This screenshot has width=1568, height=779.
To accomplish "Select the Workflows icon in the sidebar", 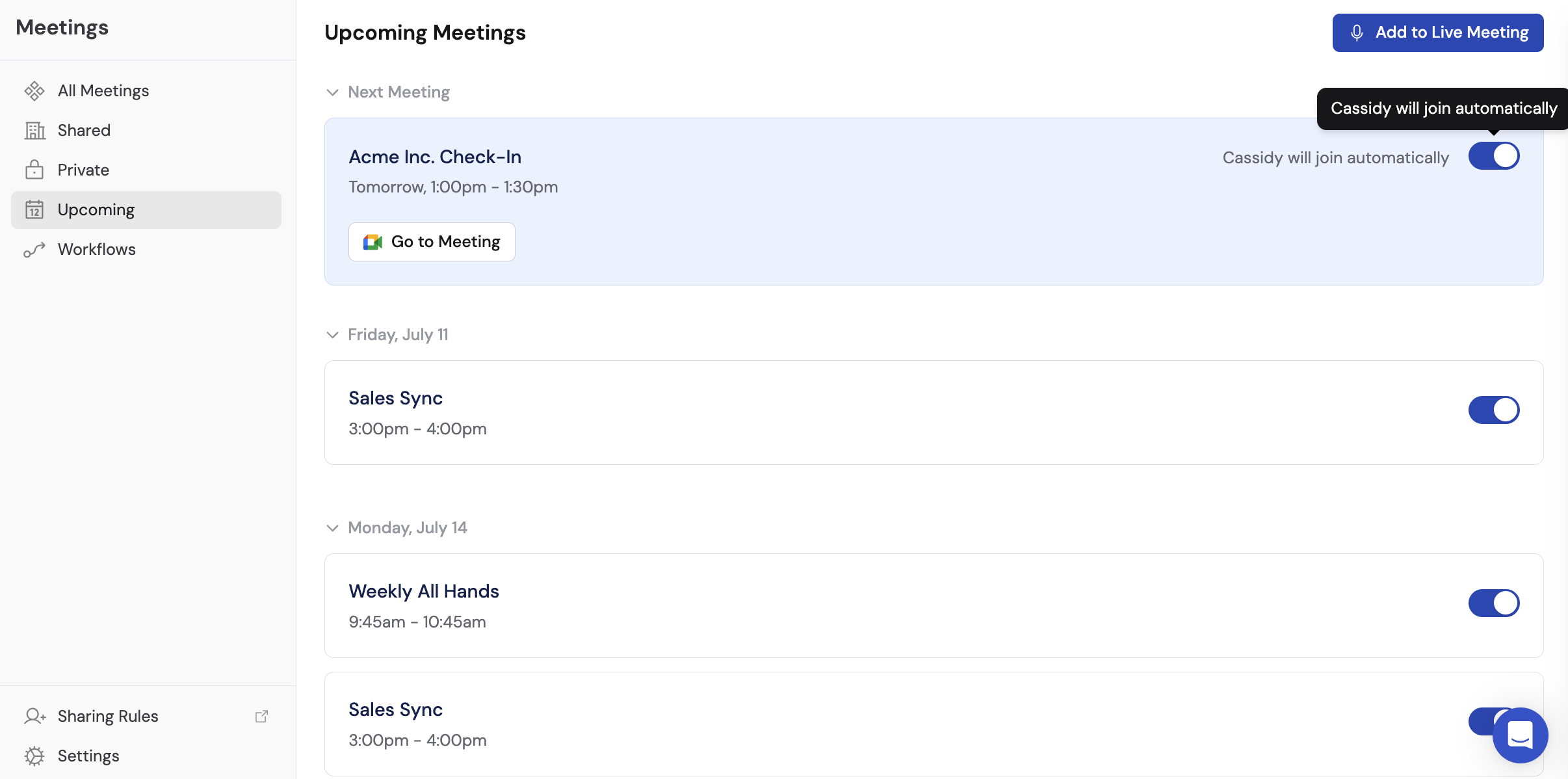I will click(x=36, y=249).
